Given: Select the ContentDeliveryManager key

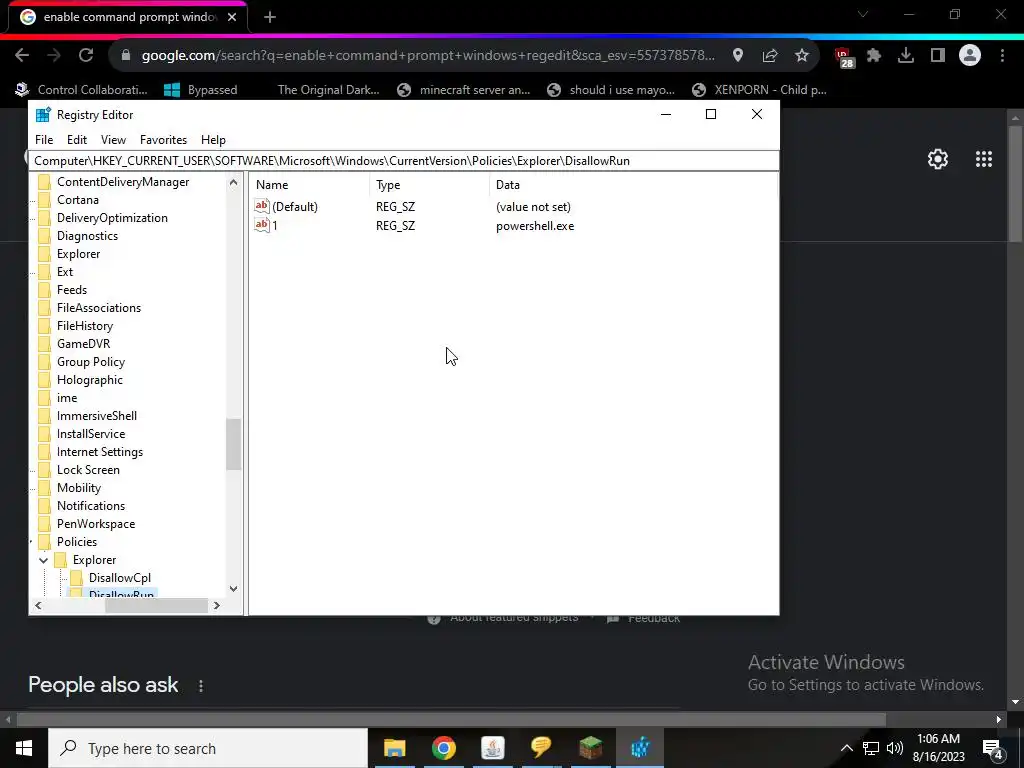Looking at the screenshot, I should point(123,182).
